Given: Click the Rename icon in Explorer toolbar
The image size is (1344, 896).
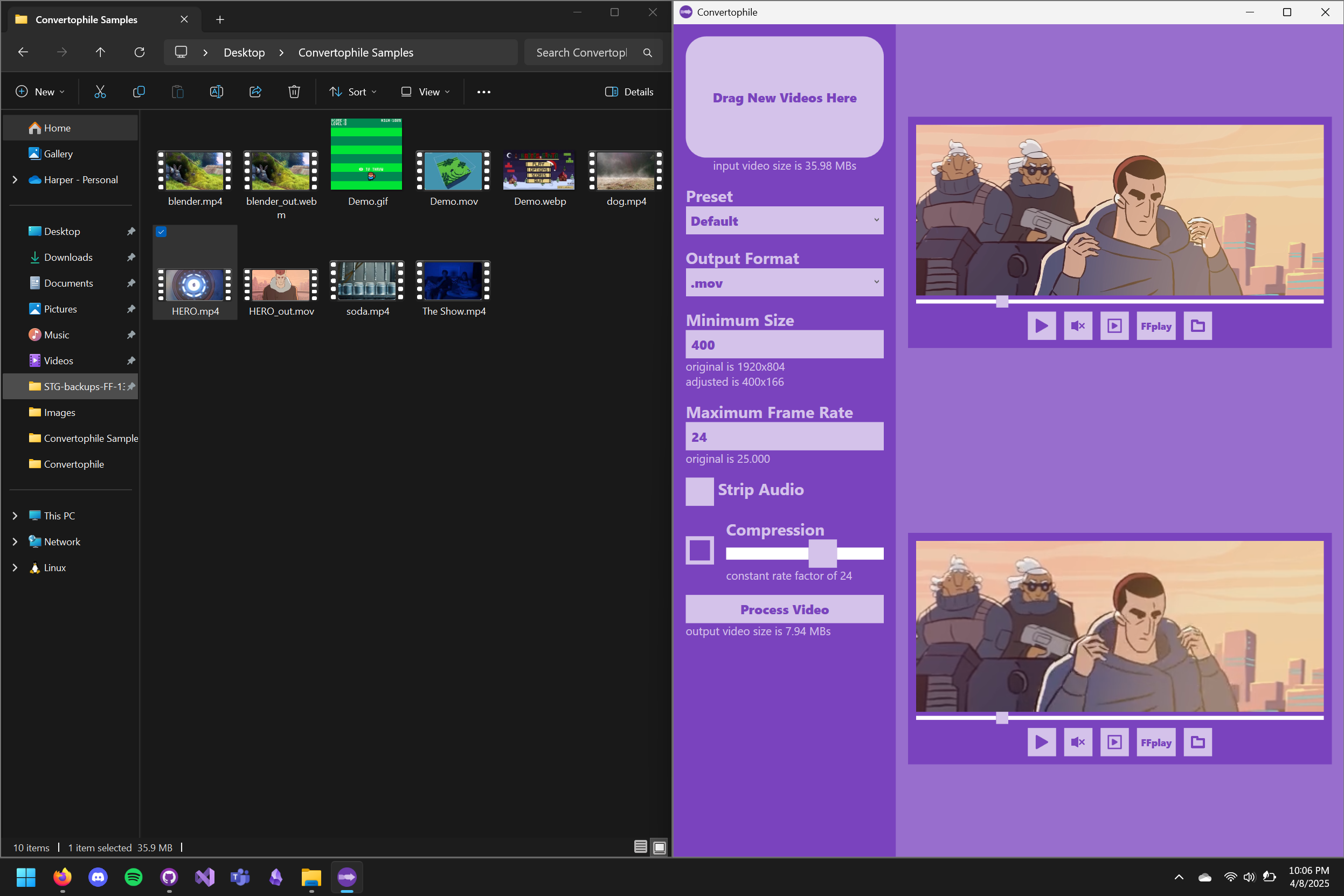Looking at the screenshot, I should click(217, 92).
